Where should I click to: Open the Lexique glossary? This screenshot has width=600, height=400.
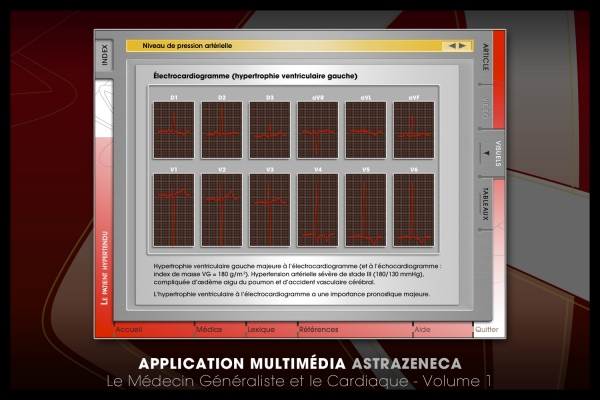pos(260,328)
